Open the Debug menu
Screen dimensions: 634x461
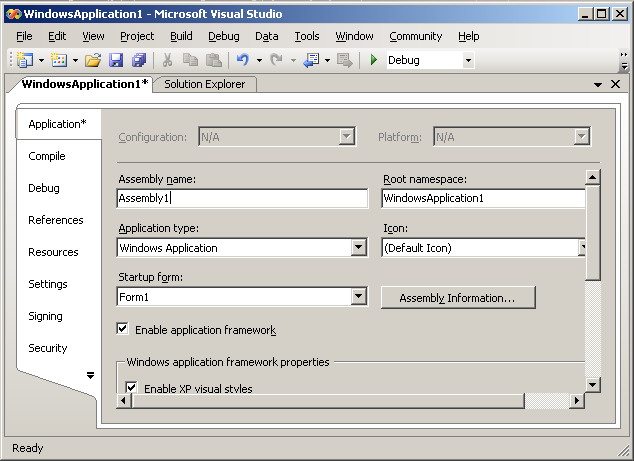coord(224,36)
